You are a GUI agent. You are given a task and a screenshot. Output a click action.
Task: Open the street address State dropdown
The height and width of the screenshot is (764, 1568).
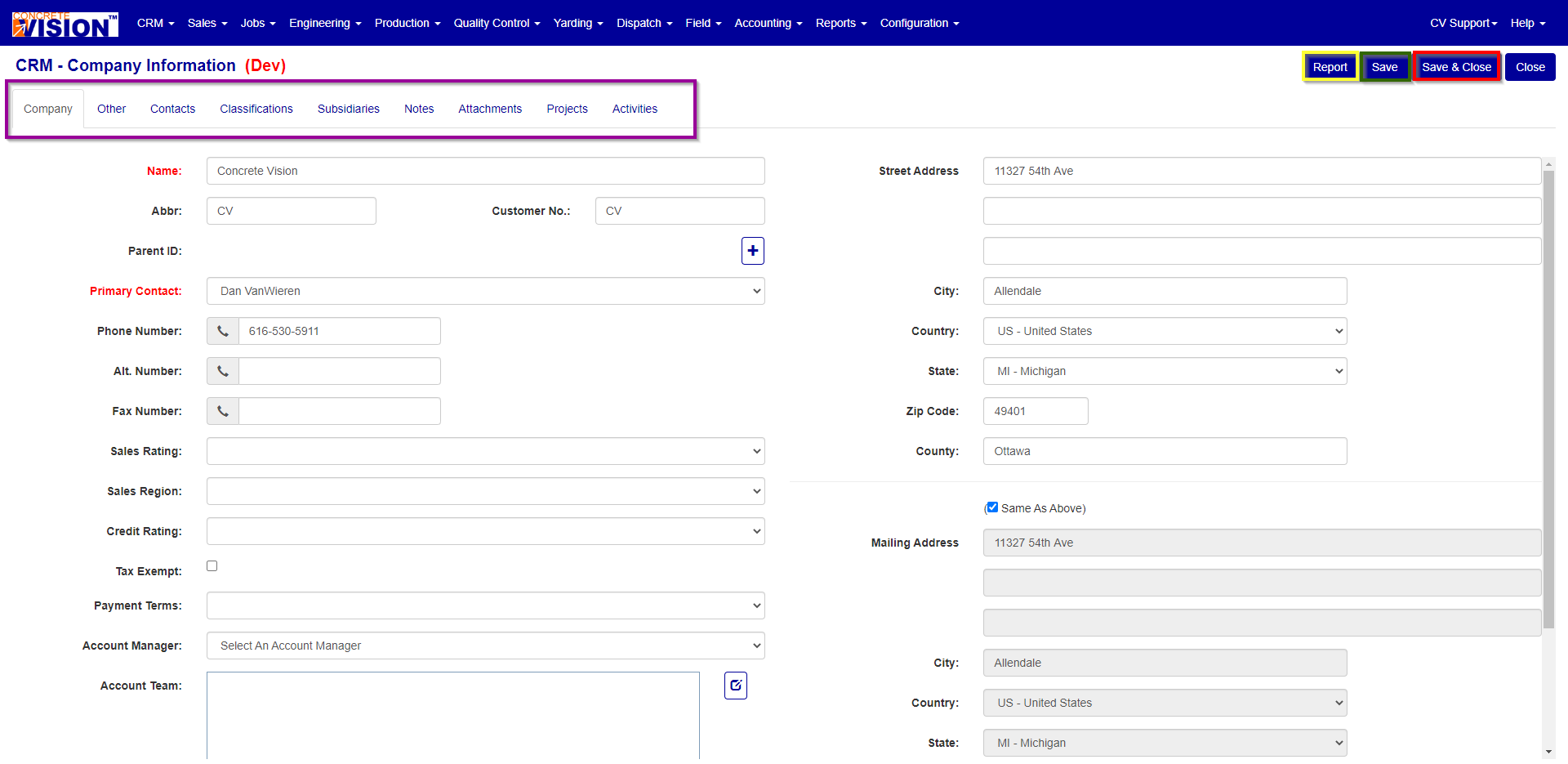(x=1165, y=371)
